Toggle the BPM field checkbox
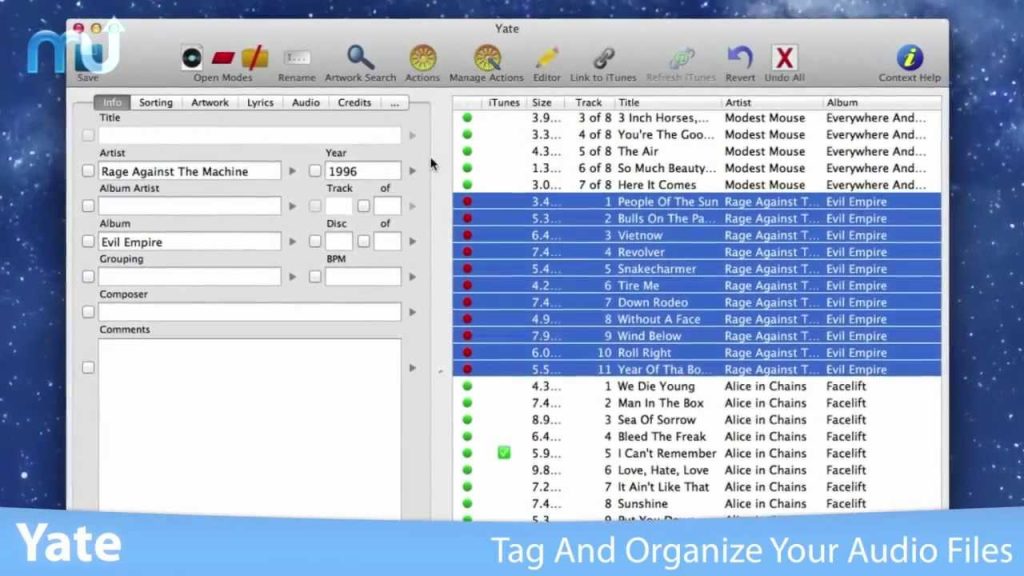The width and height of the screenshot is (1024, 576). point(315,276)
